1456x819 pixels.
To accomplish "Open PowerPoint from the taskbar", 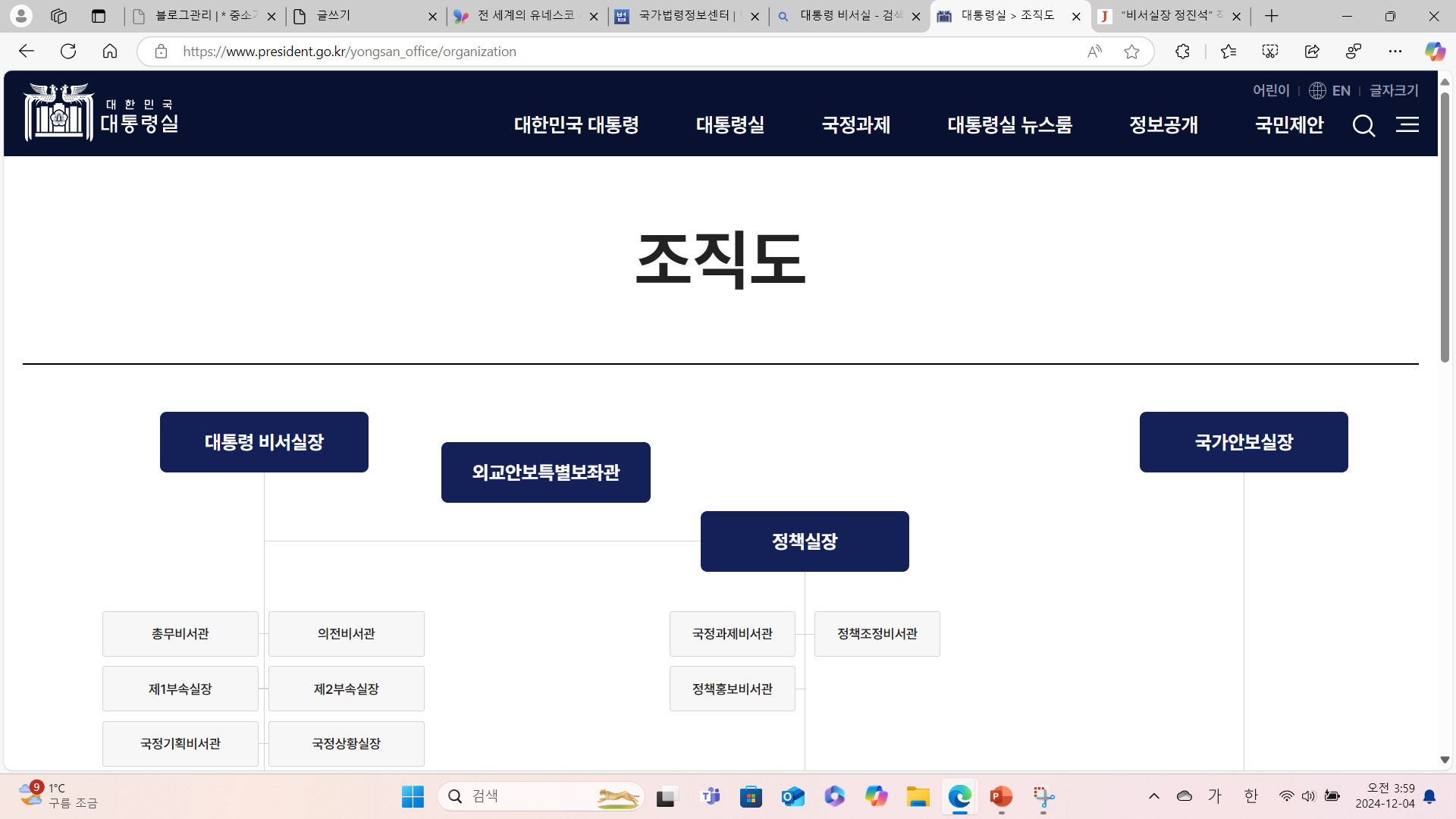I will 1001,796.
